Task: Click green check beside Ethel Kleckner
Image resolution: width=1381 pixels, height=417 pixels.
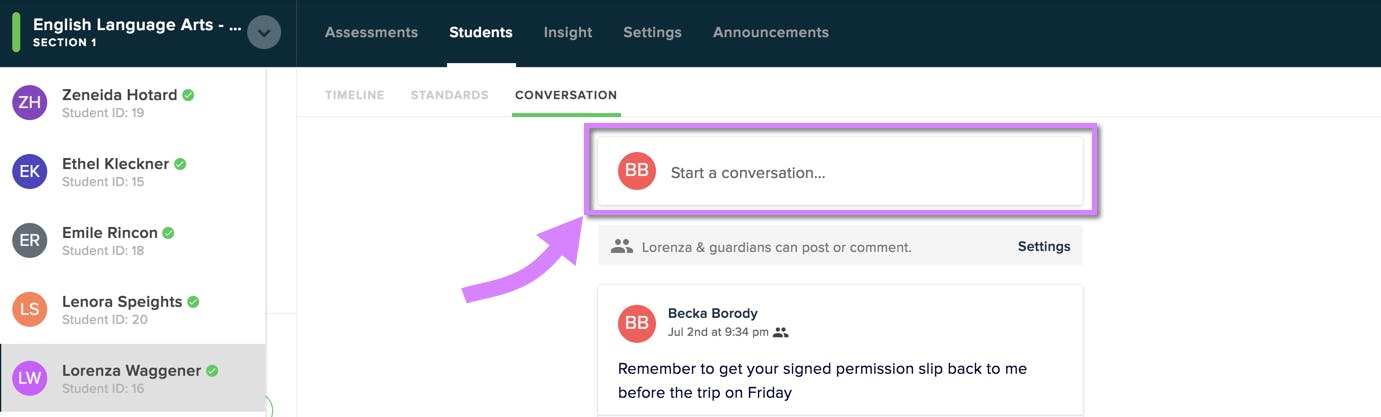Action: coord(180,164)
